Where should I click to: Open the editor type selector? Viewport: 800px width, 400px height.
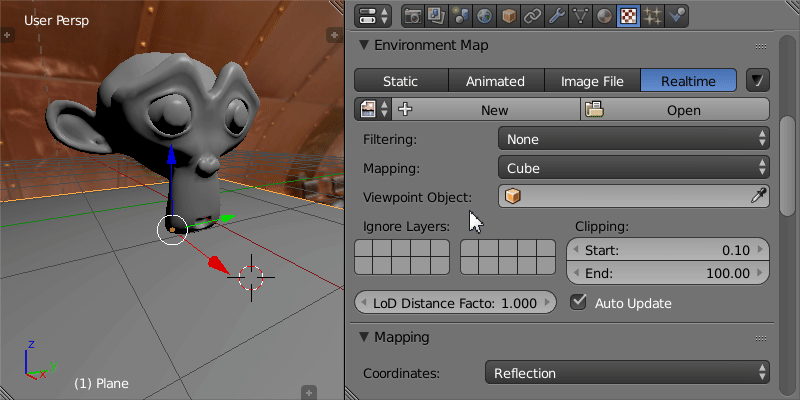[x=373, y=16]
